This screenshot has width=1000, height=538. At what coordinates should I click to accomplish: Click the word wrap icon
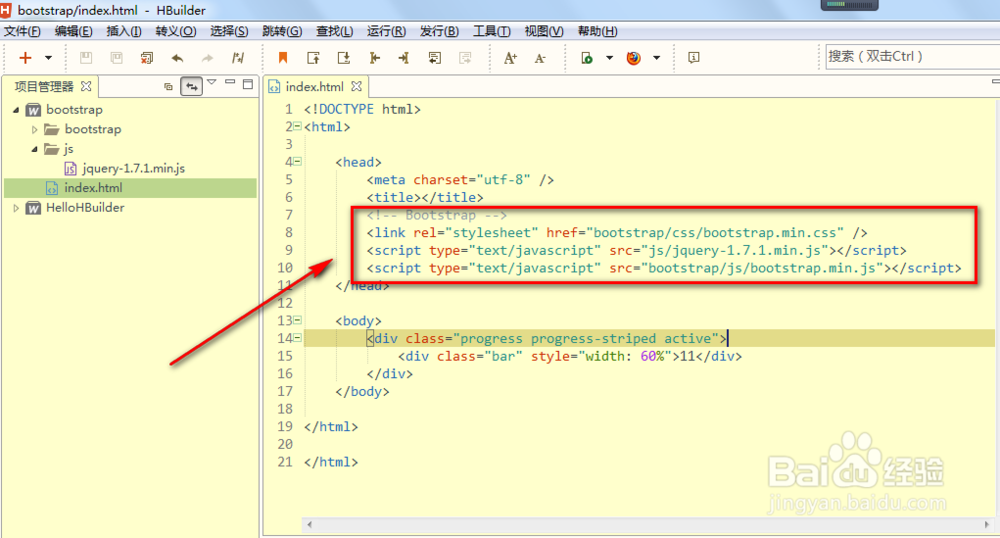click(434, 58)
